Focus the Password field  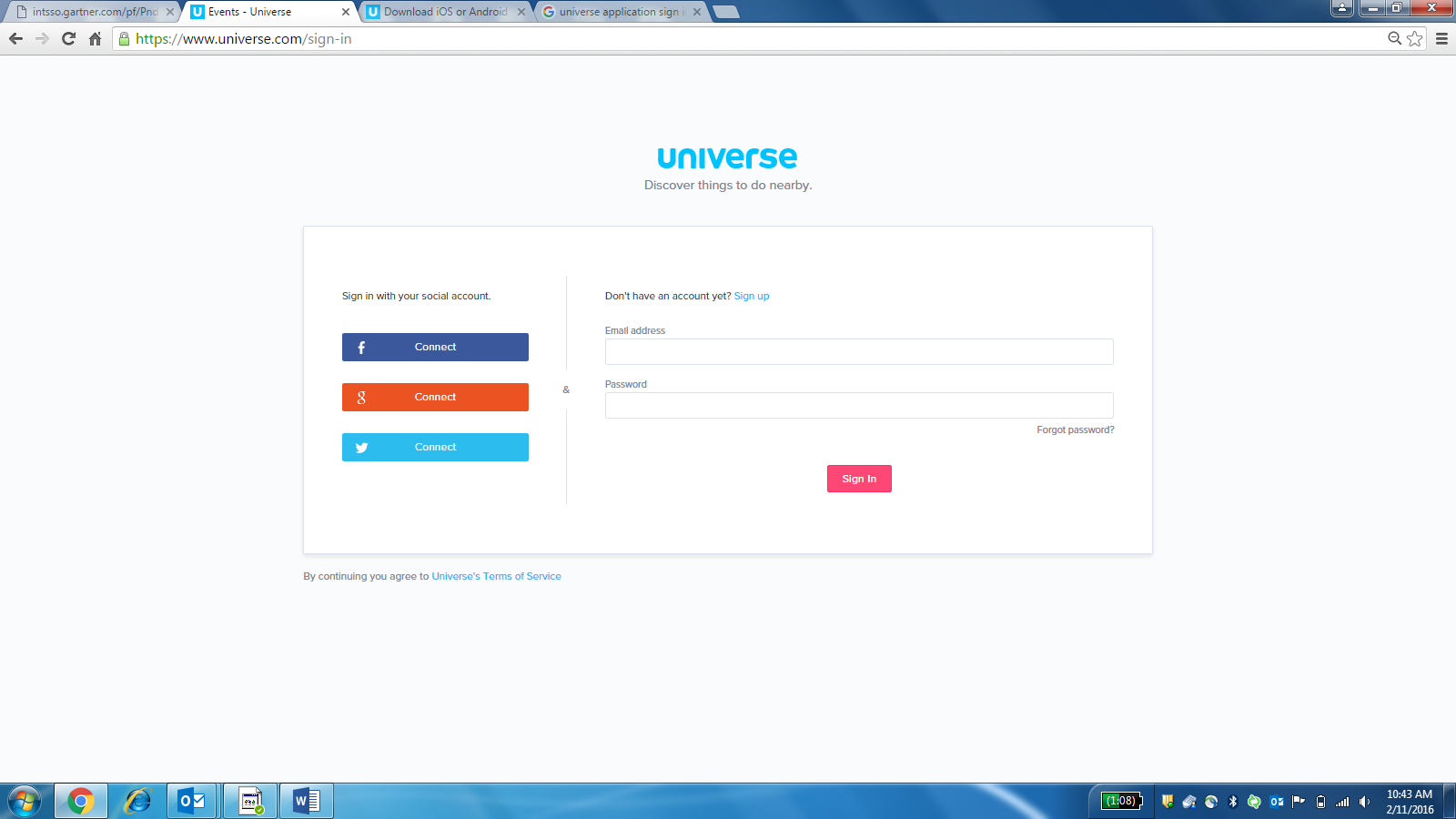[859, 405]
